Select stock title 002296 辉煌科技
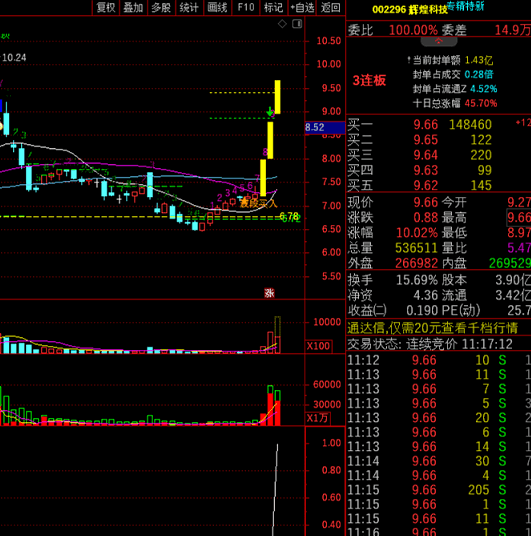Screen dimensions: 531x536 pos(410,10)
